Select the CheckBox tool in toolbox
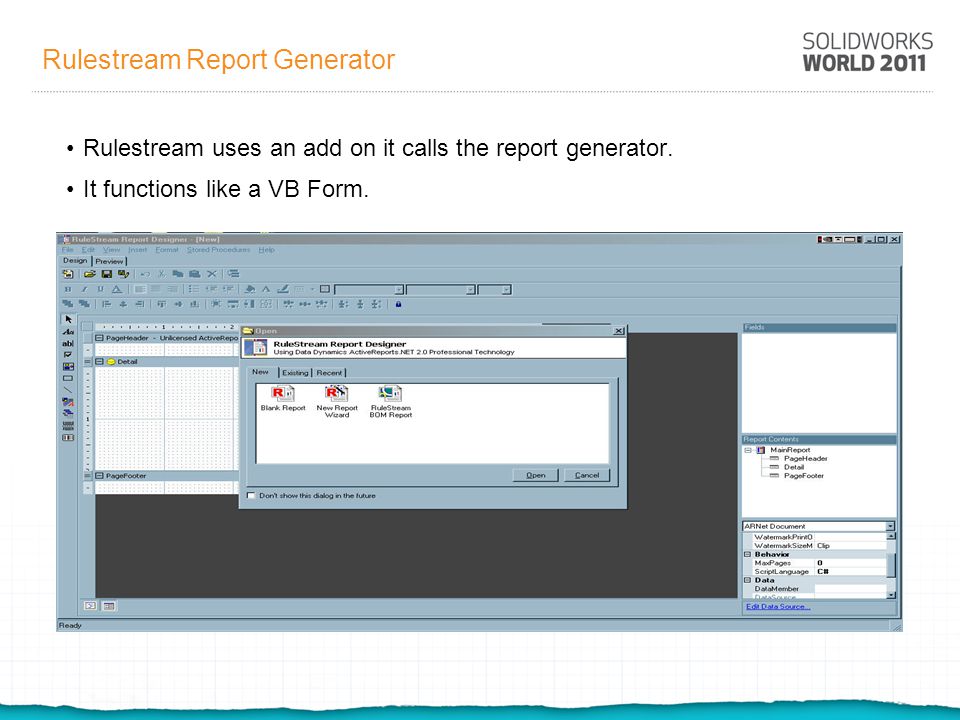 pos(68,355)
